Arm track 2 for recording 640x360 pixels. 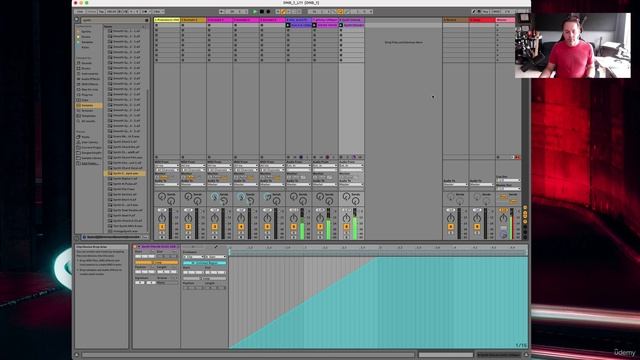[188, 237]
